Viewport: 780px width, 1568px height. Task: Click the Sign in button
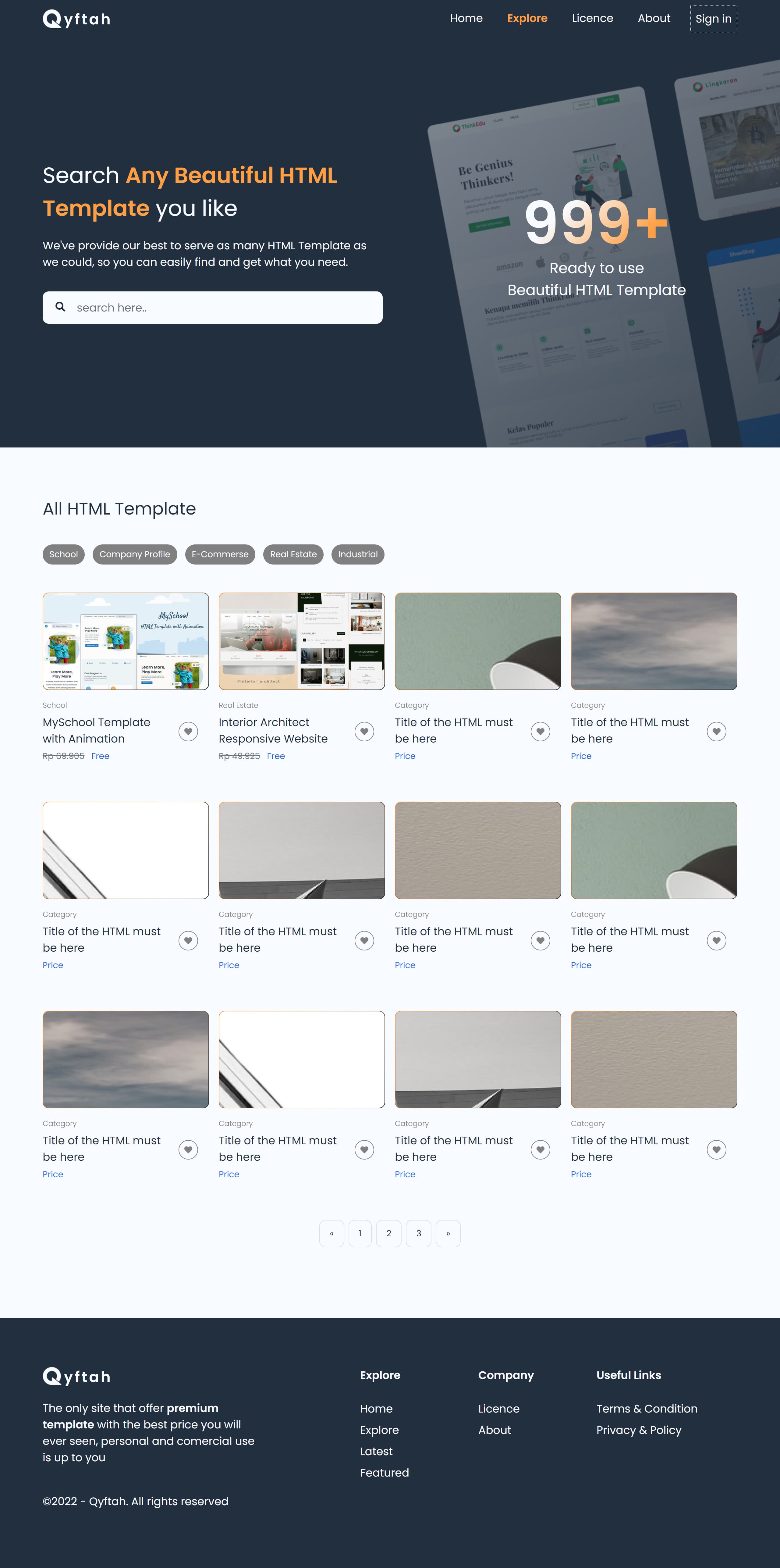click(713, 19)
